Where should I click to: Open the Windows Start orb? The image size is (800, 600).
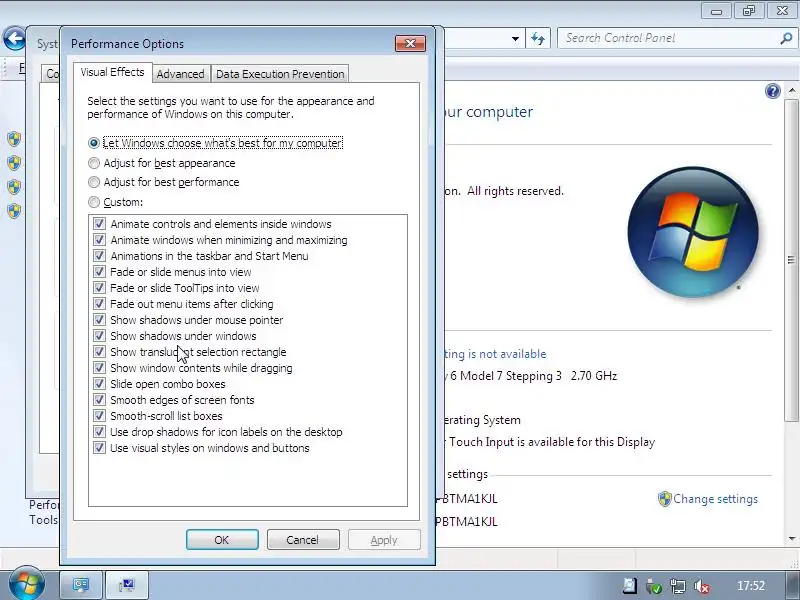[x=26, y=584]
